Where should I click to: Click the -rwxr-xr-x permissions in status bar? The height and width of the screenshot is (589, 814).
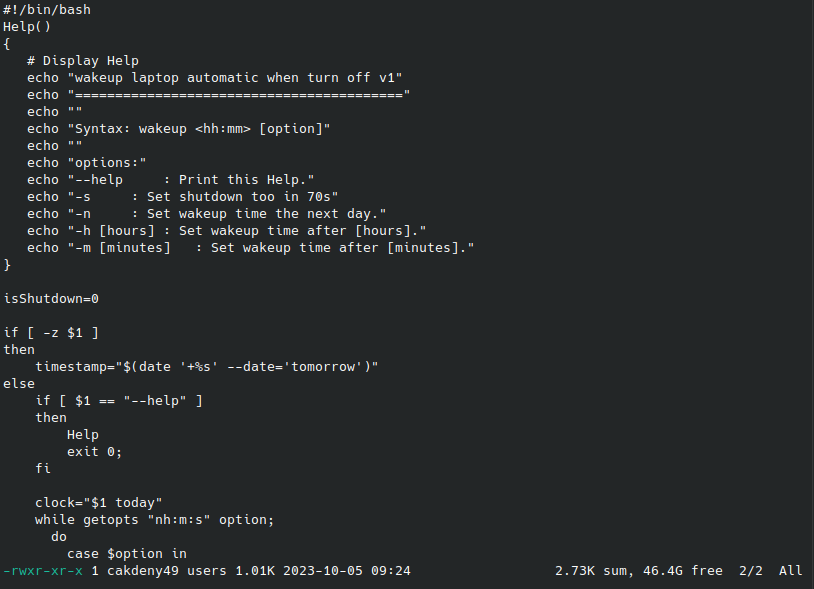point(43,571)
